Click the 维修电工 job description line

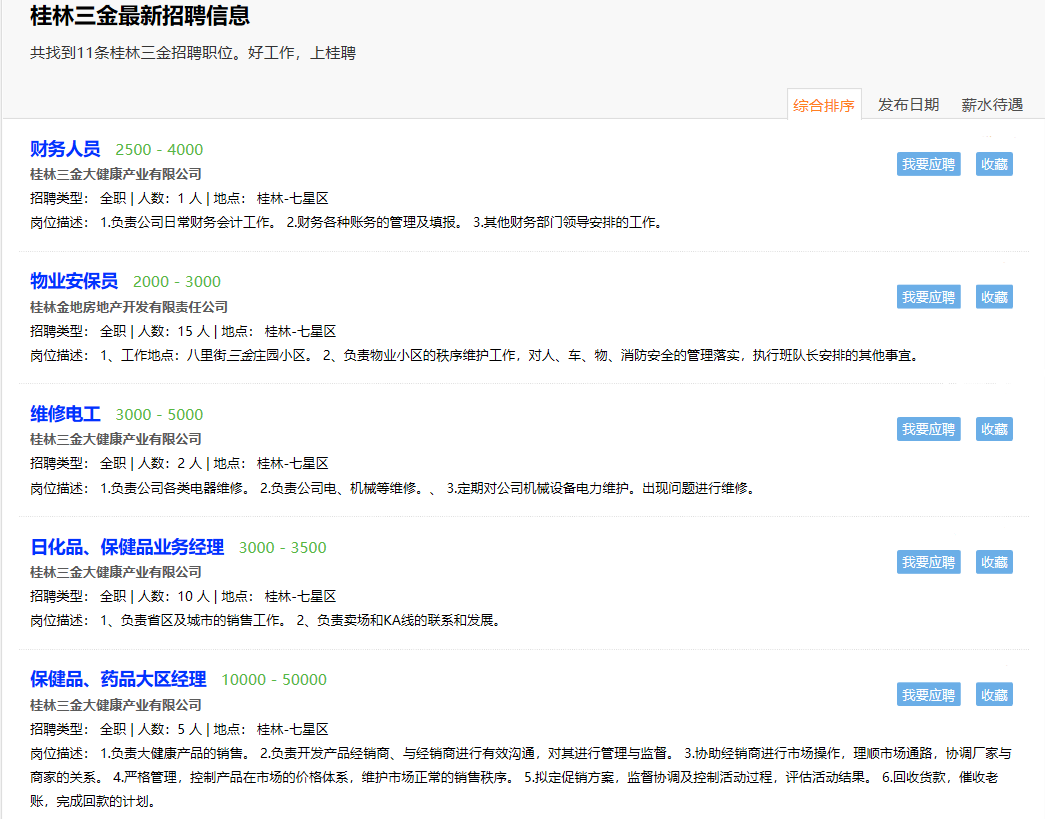(x=394, y=488)
